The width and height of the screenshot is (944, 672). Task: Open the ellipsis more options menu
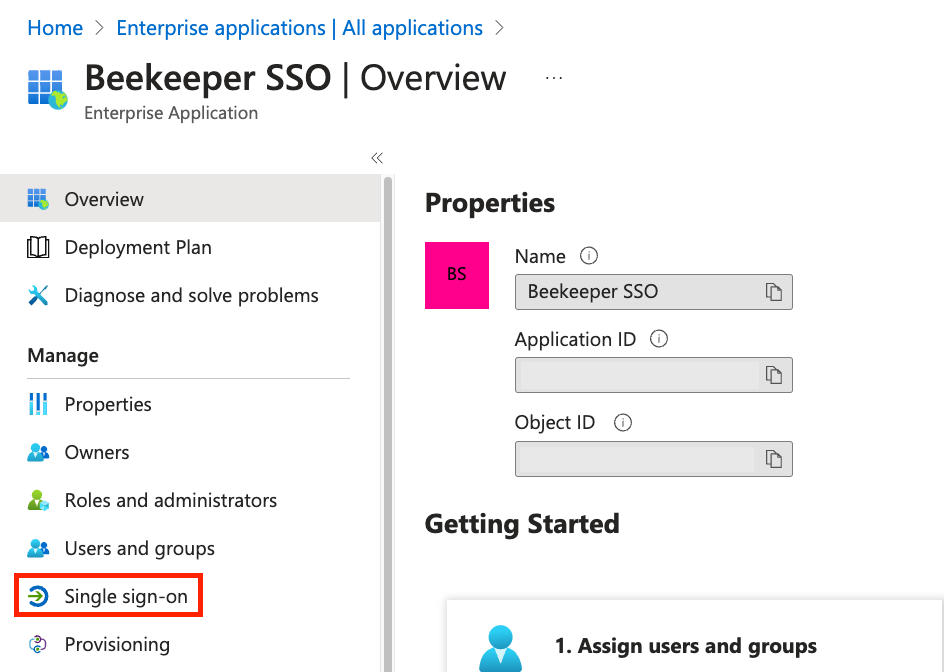(x=553, y=78)
